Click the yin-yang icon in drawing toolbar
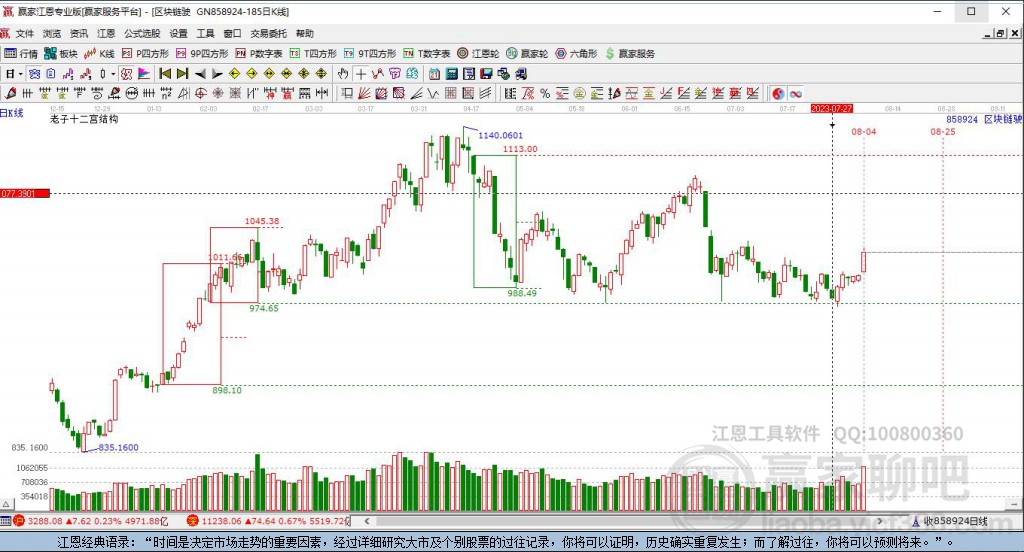Viewport: 1024px width, 552px height. pyautogui.click(x=778, y=93)
